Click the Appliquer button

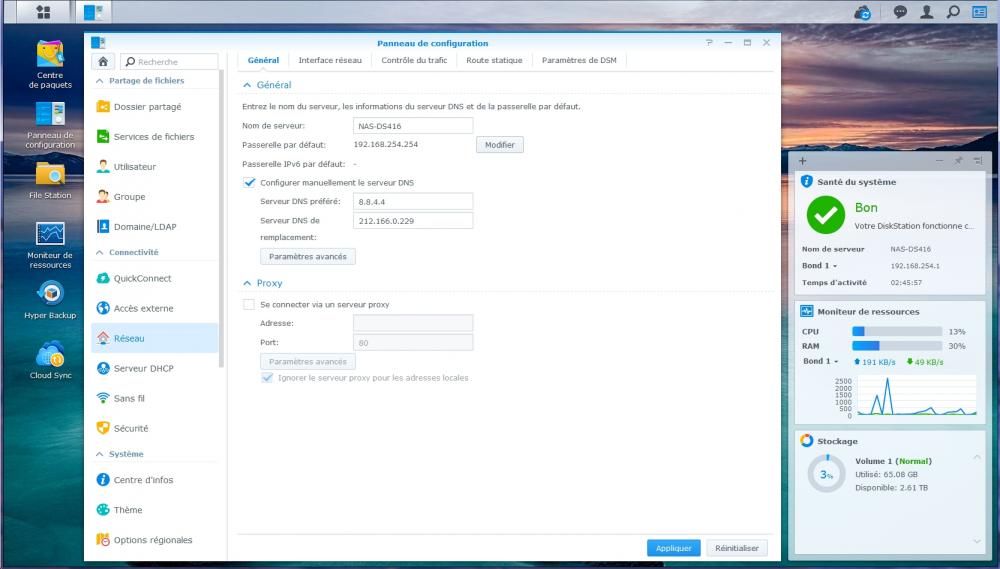tap(673, 548)
